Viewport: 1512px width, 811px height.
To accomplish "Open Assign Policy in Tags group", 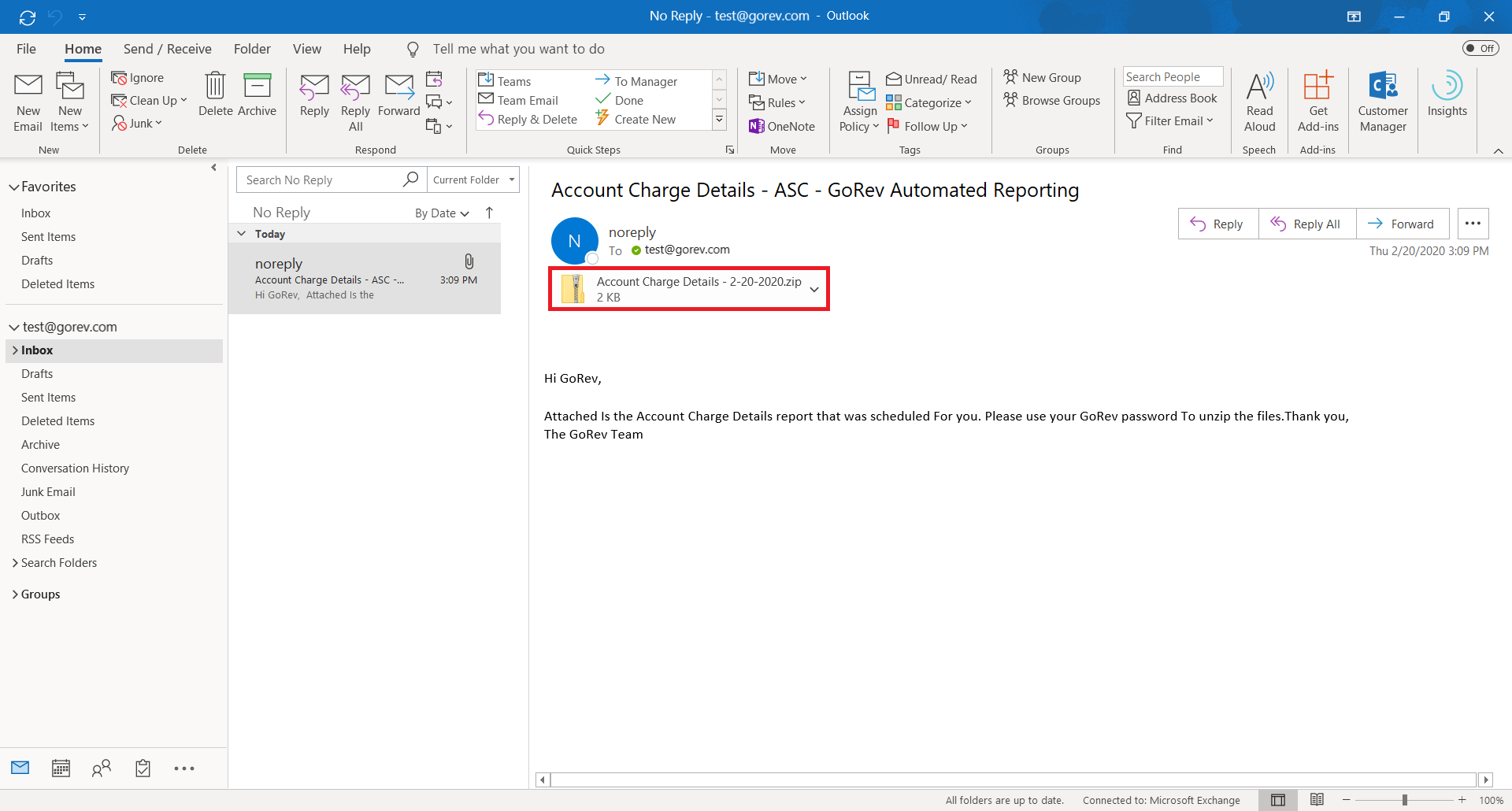I will click(x=859, y=102).
